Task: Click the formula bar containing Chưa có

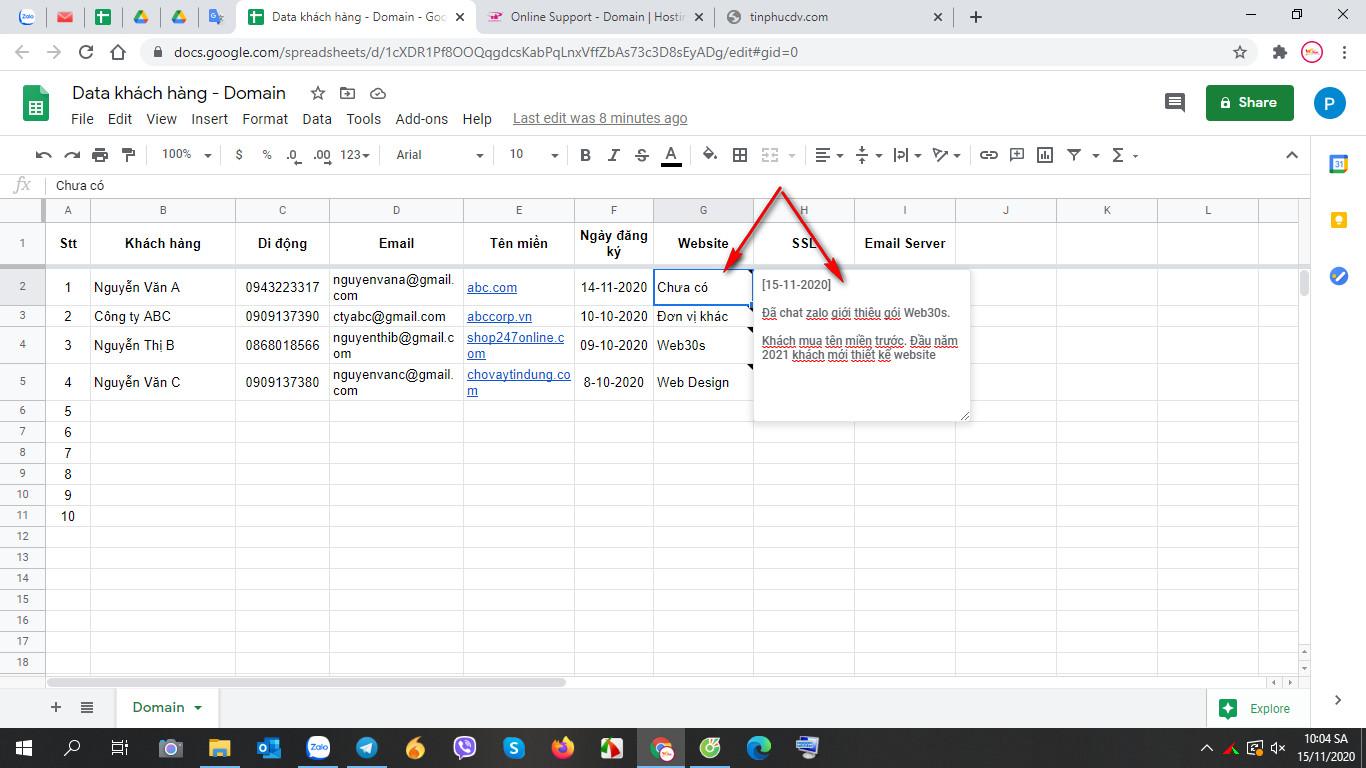Action: click(680, 185)
